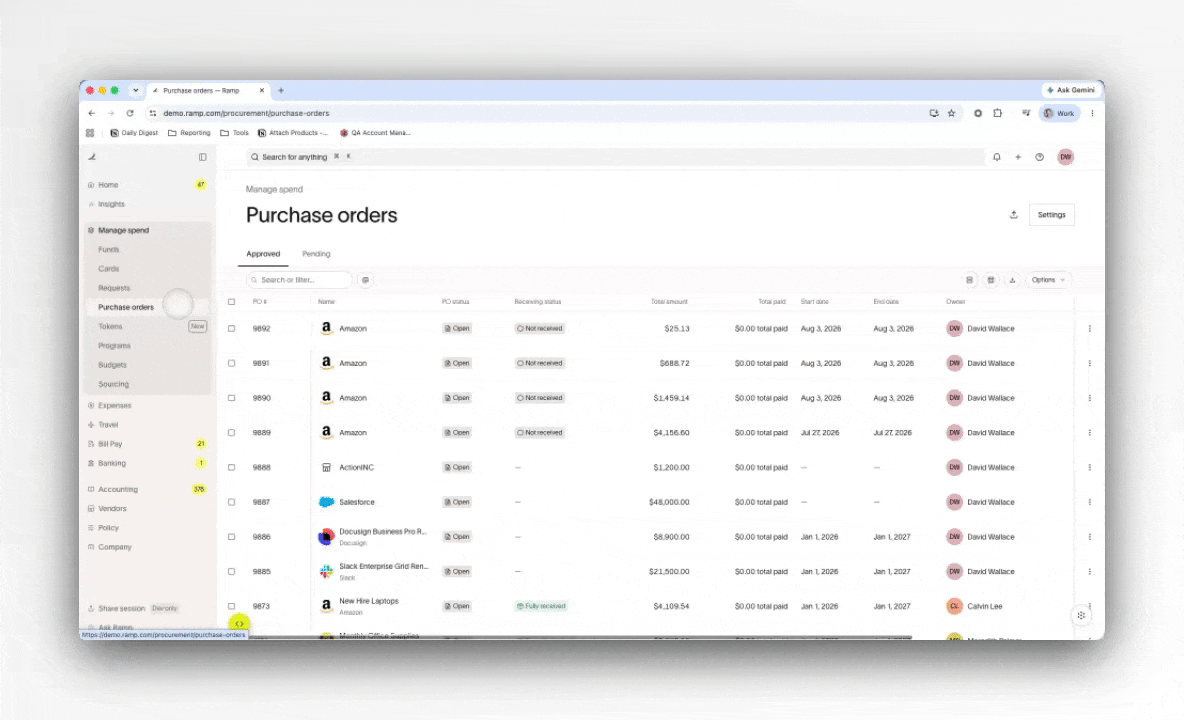This screenshot has height=720, width=1184.
Task: Open the help icon in Ramp header
Action: coord(1040,157)
